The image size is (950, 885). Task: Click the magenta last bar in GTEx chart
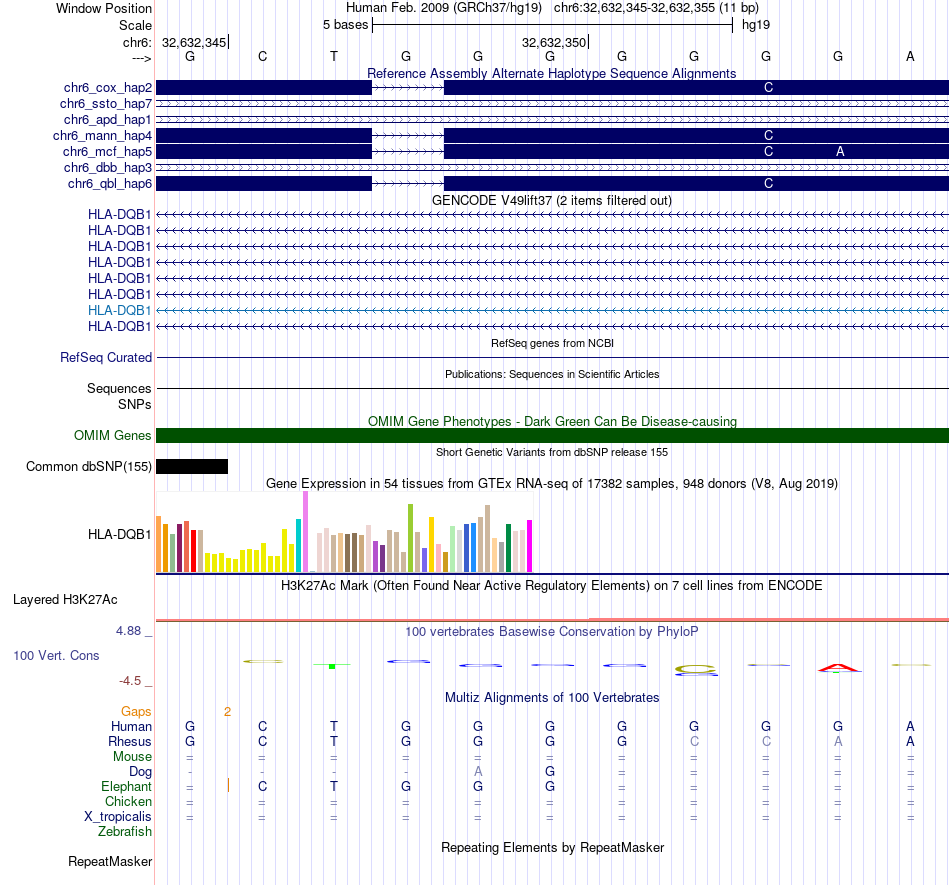[530, 546]
